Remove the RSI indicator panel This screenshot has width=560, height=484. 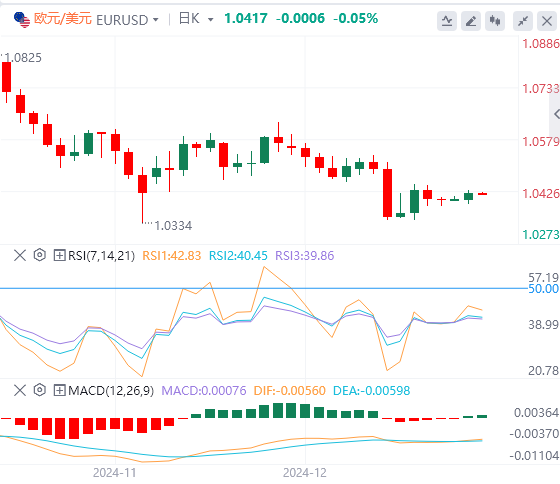pyautogui.click(x=20, y=255)
